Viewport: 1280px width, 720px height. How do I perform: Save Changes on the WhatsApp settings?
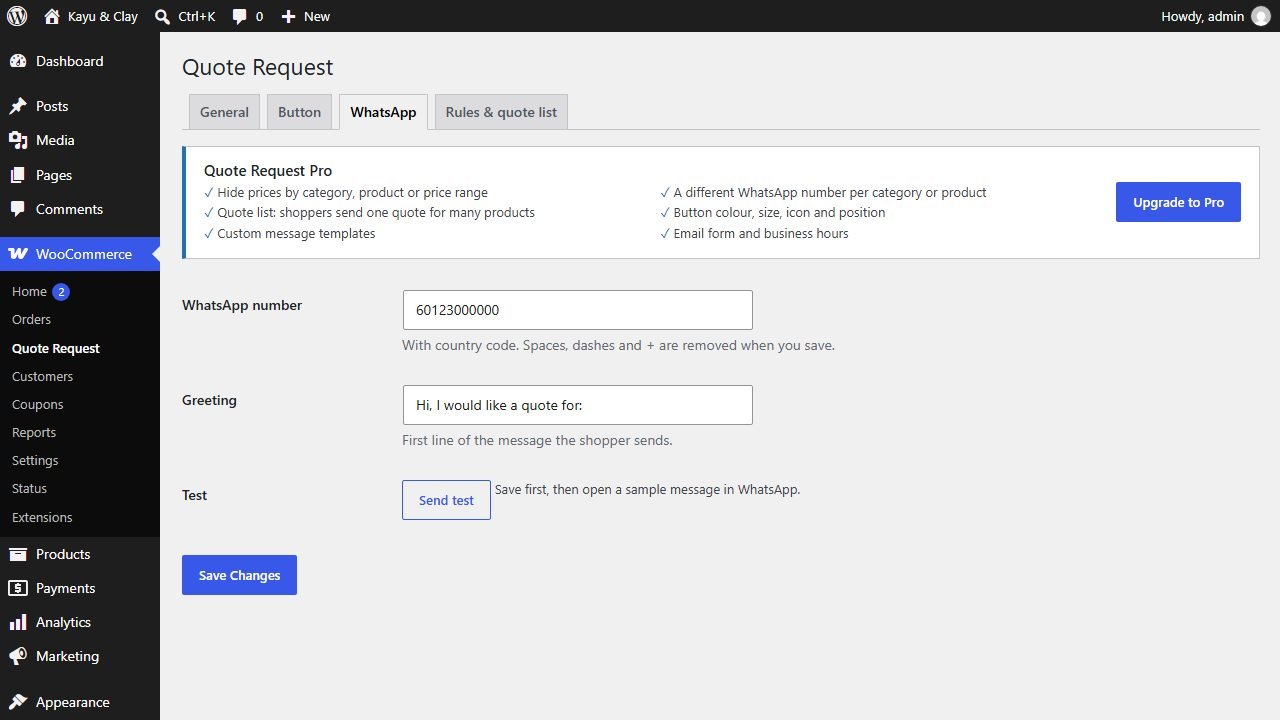(239, 575)
